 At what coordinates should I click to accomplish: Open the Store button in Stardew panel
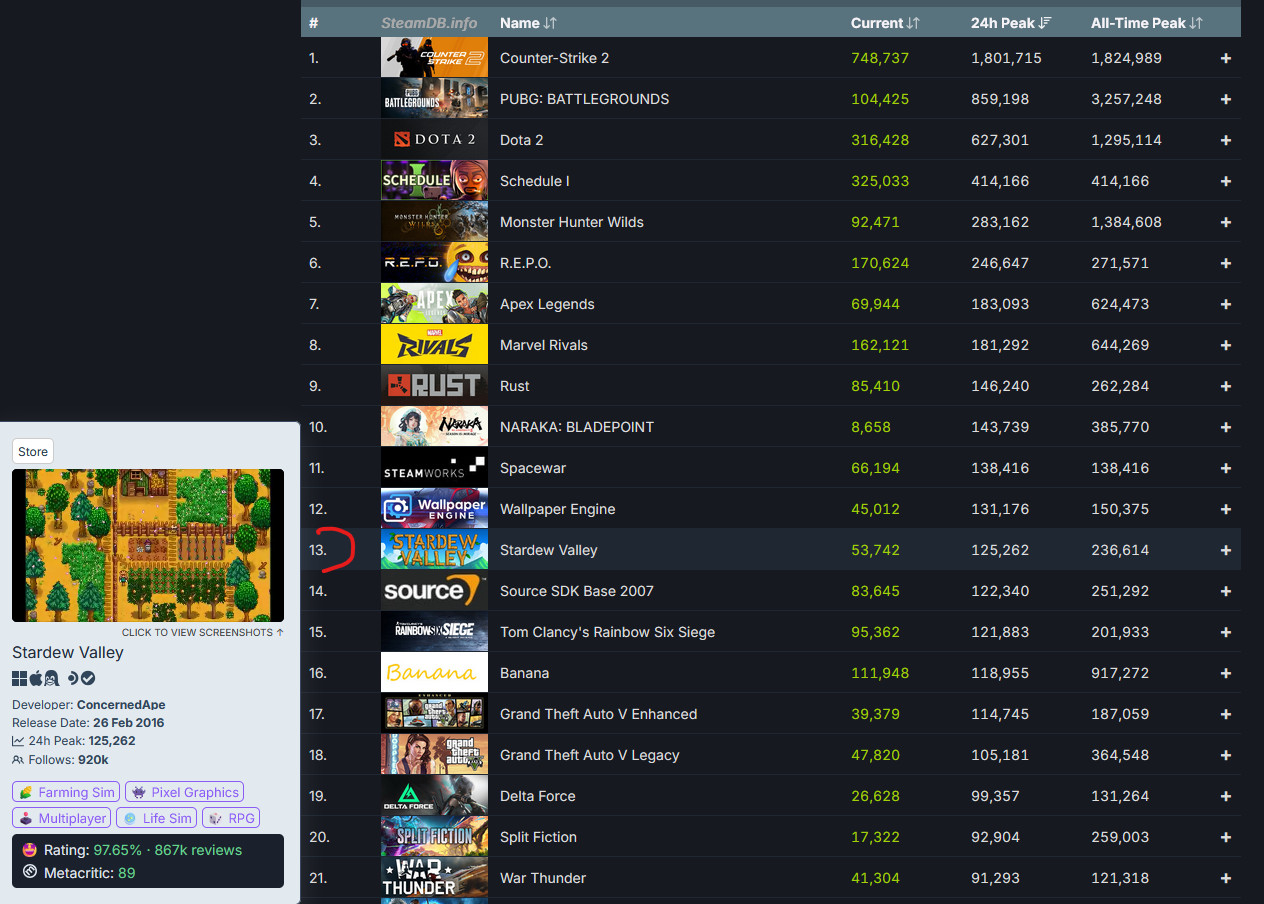[x=32, y=452]
